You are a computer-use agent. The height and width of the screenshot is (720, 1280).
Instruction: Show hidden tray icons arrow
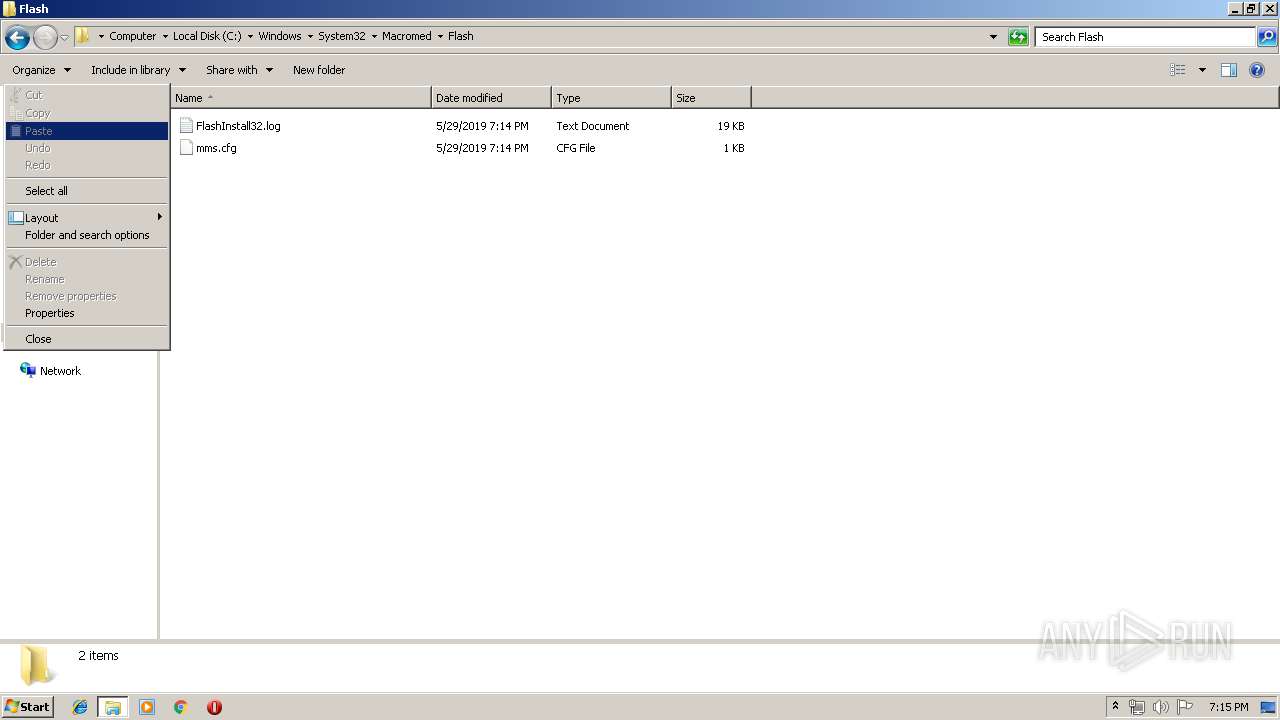click(x=1116, y=707)
